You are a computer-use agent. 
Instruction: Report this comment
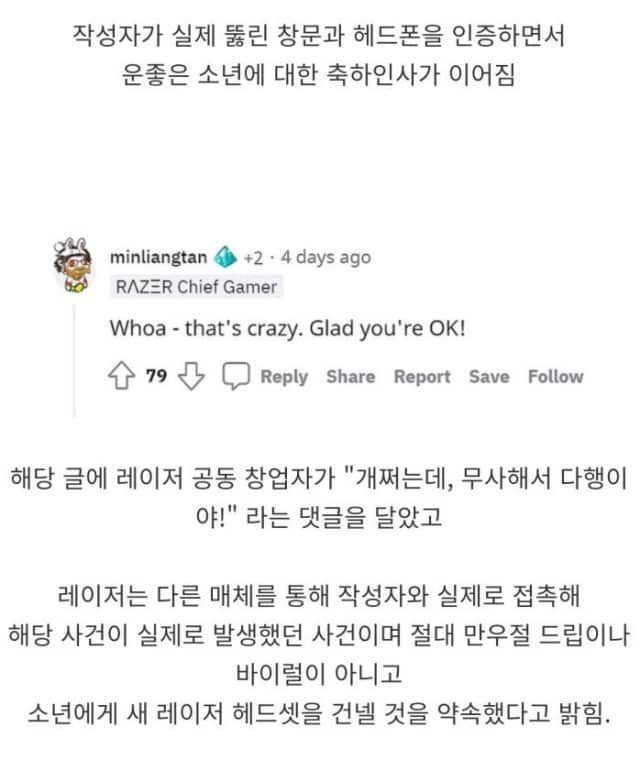click(422, 377)
